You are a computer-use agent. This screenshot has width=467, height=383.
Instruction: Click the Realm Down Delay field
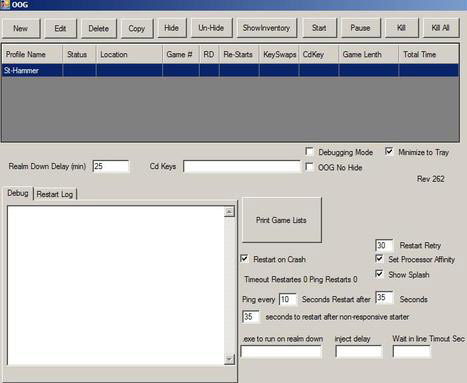coord(111,166)
